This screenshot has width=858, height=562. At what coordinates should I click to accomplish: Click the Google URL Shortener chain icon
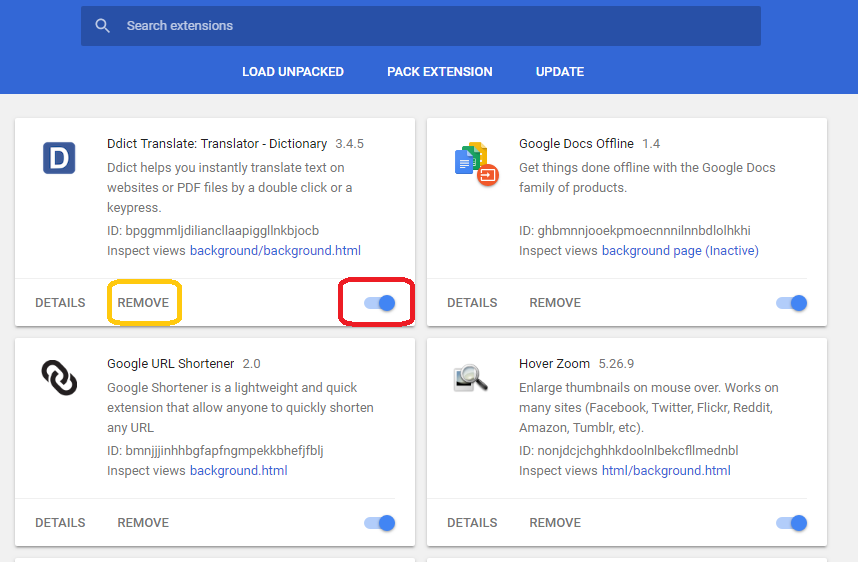(x=59, y=377)
